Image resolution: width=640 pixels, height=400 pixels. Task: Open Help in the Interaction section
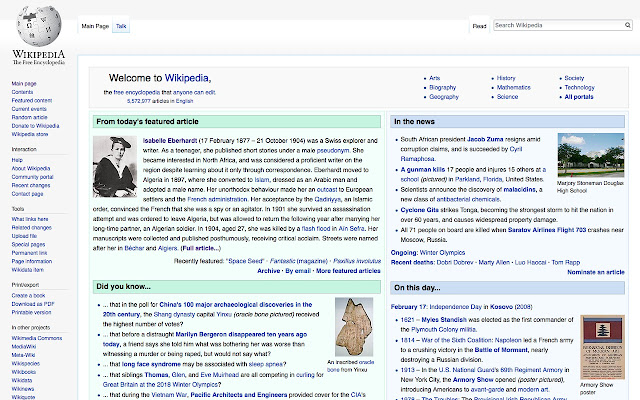coord(17,160)
